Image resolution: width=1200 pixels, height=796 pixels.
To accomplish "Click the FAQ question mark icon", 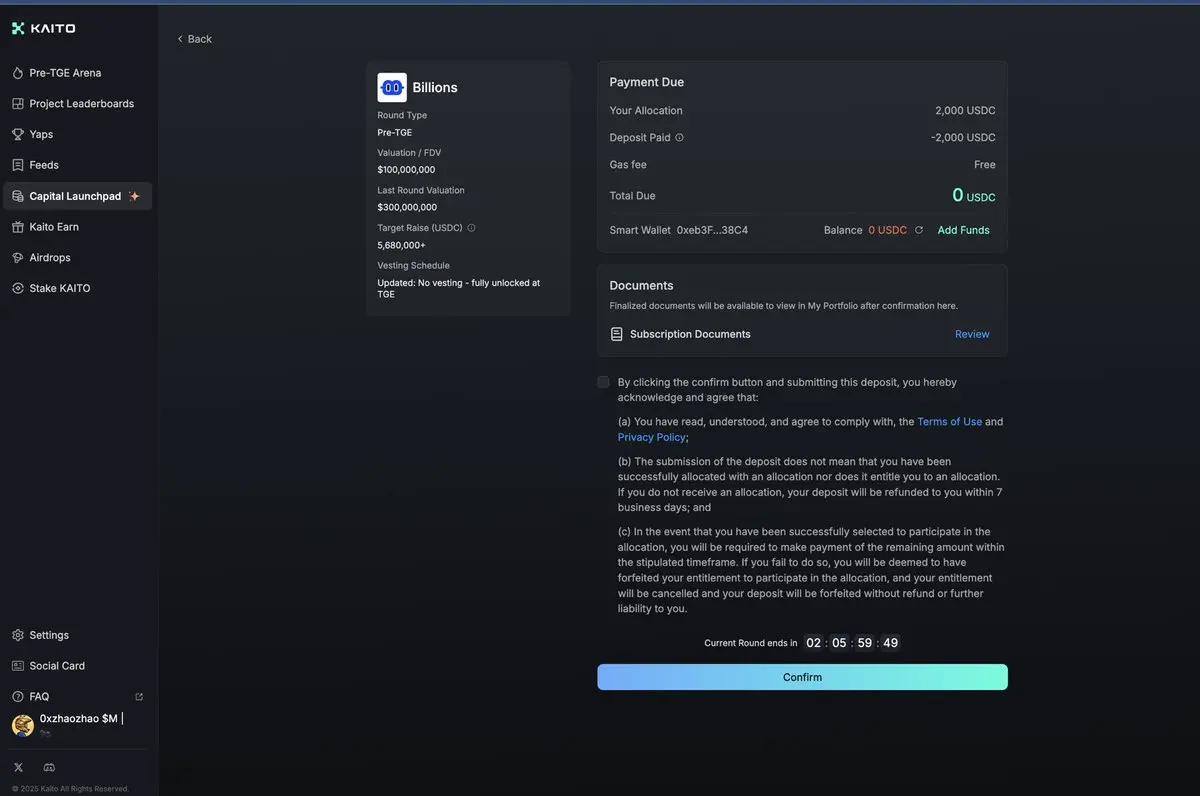I will pos(18,696).
